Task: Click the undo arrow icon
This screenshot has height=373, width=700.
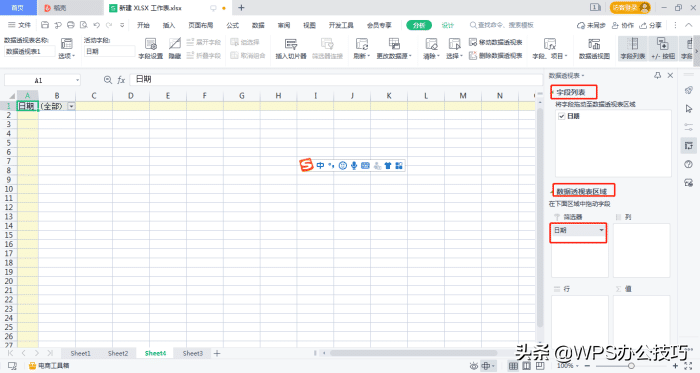Action: [x=96, y=25]
